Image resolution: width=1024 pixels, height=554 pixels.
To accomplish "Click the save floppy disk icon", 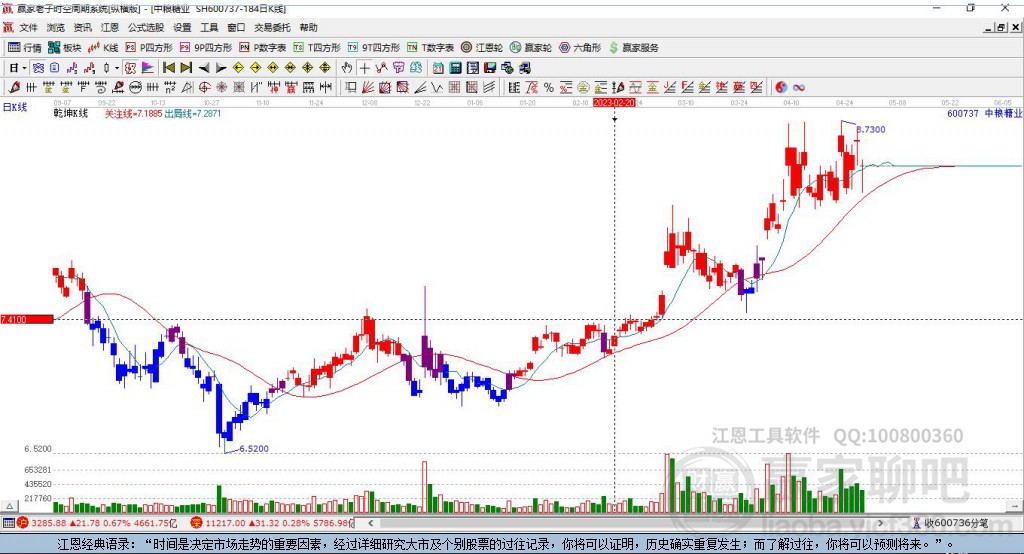I will click(x=490, y=68).
